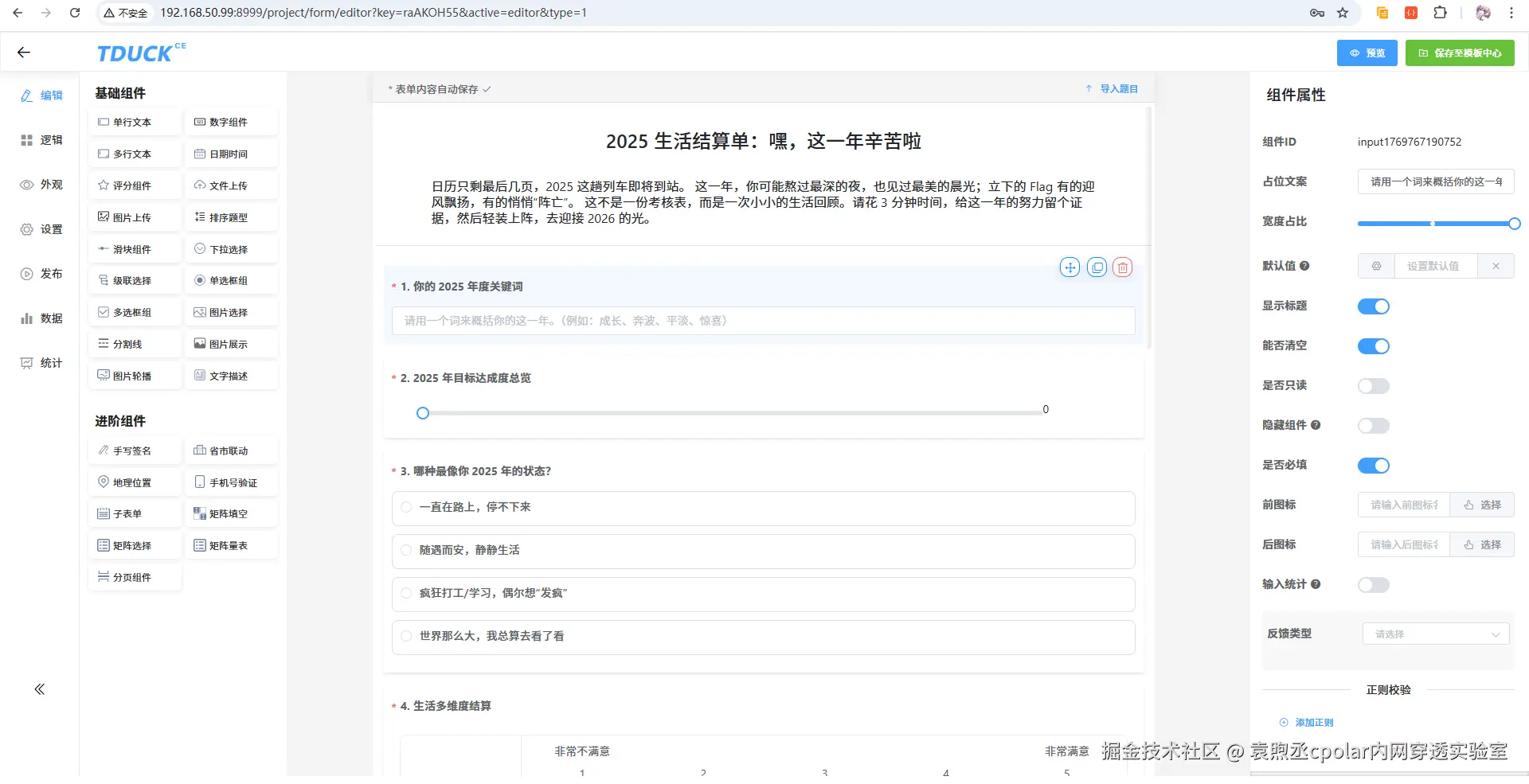The height and width of the screenshot is (784, 1529).
Task: Add the 多选框组 component
Action: point(135,313)
